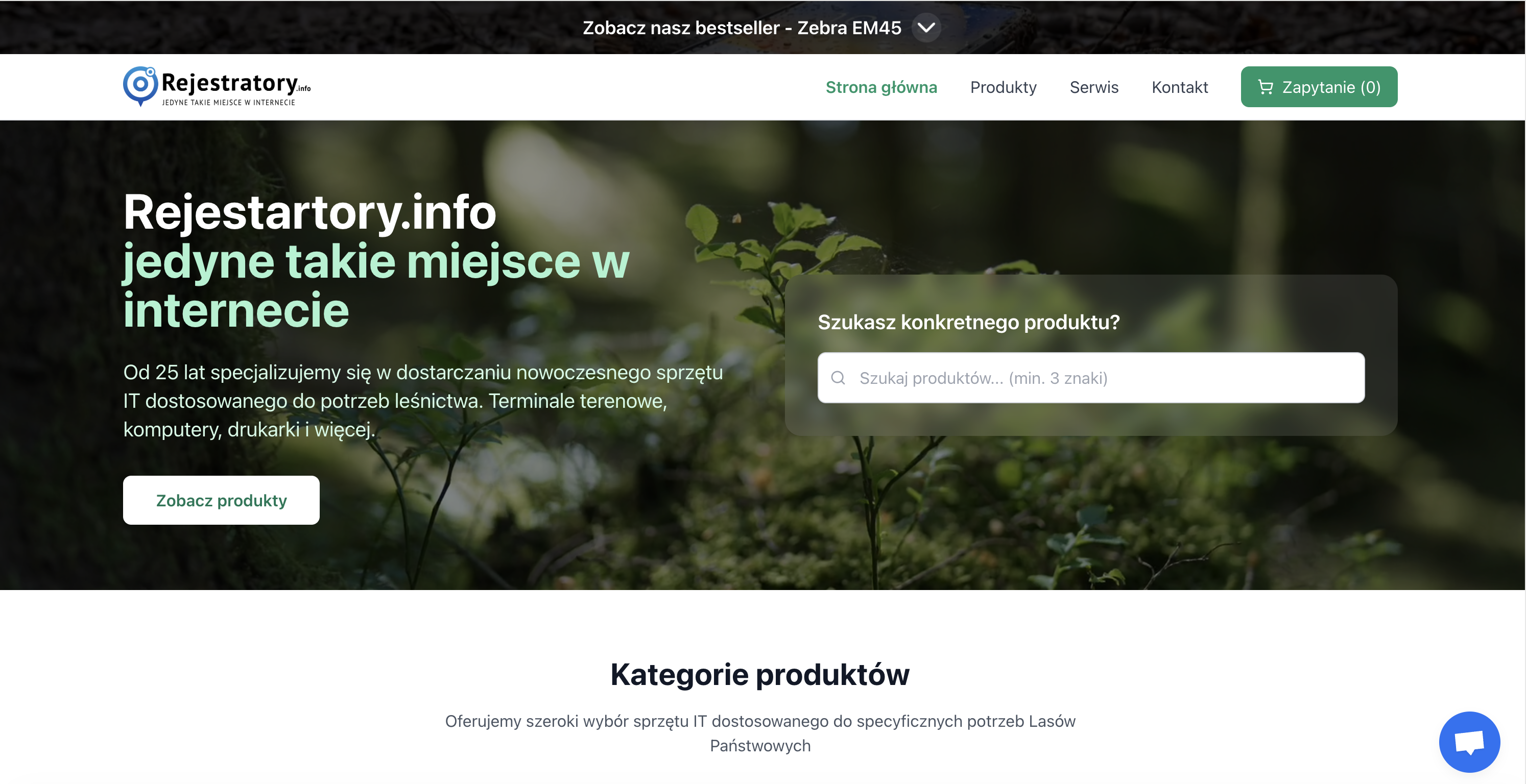This screenshot has width=1526, height=784.
Task: Click the magnifying glass icon in search bar
Action: 838,377
